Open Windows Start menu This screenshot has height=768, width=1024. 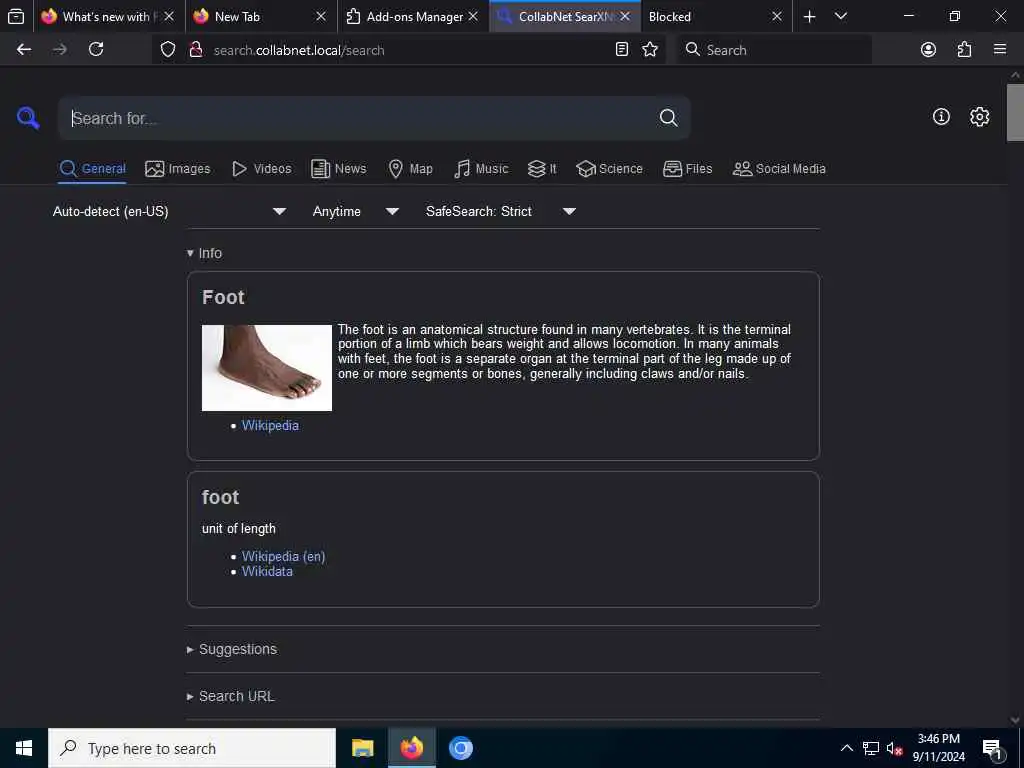[x=24, y=748]
